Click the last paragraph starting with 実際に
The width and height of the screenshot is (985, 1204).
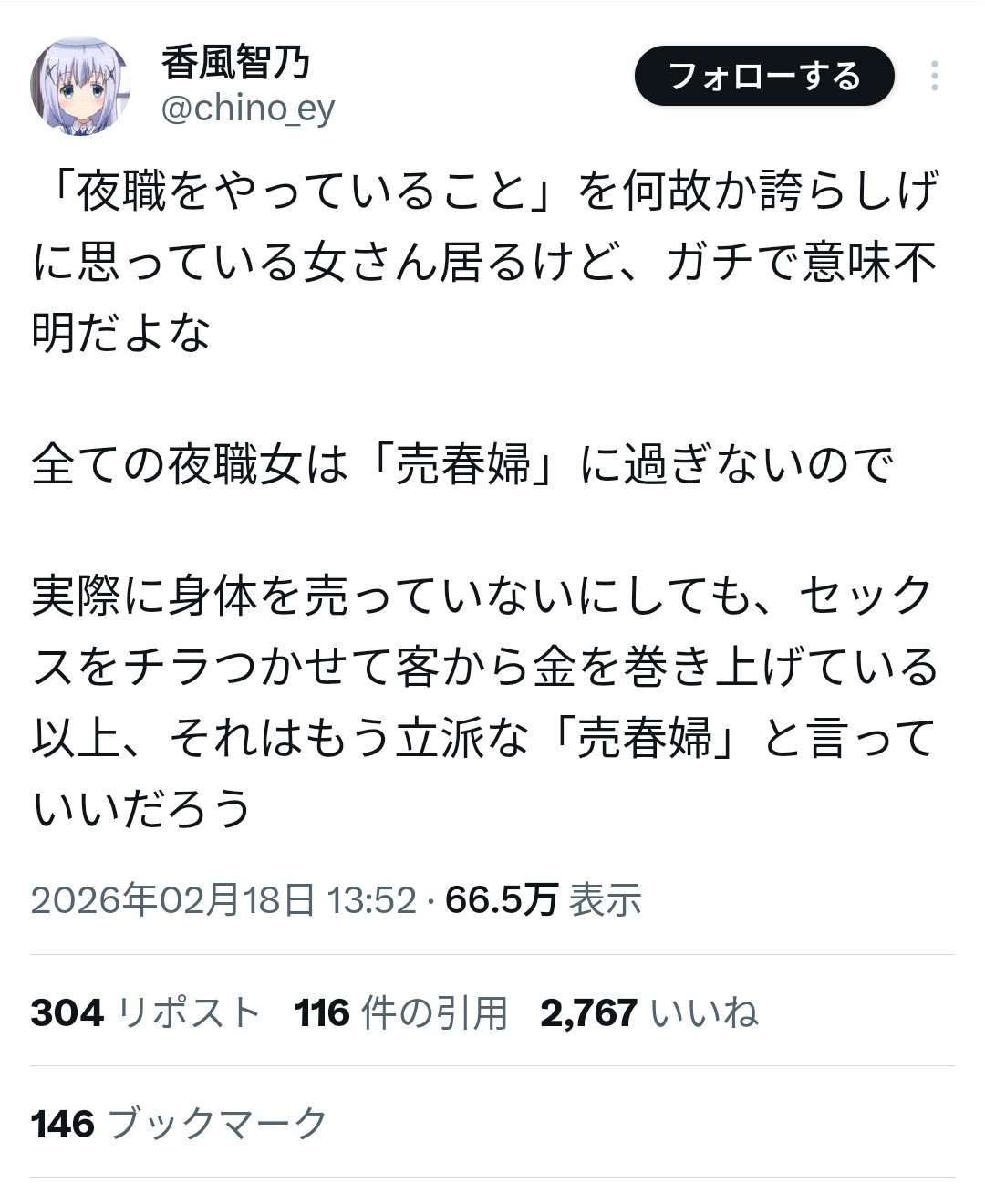point(483,702)
